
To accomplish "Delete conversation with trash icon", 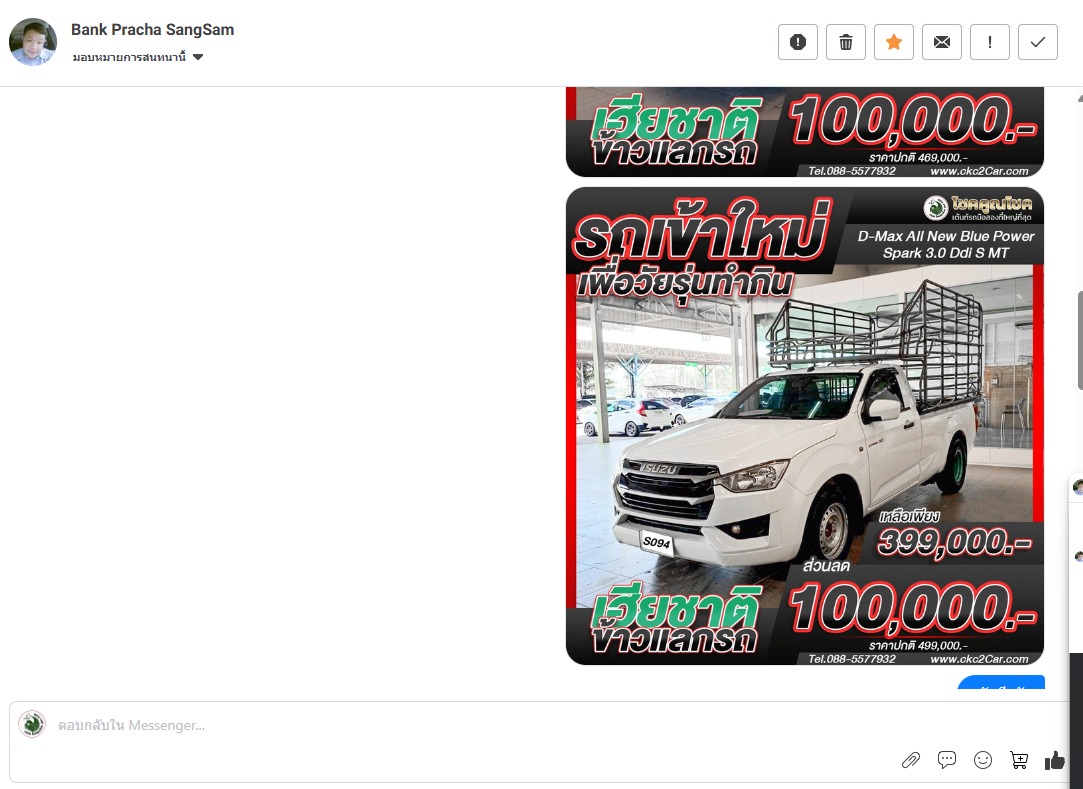I will tap(845, 42).
